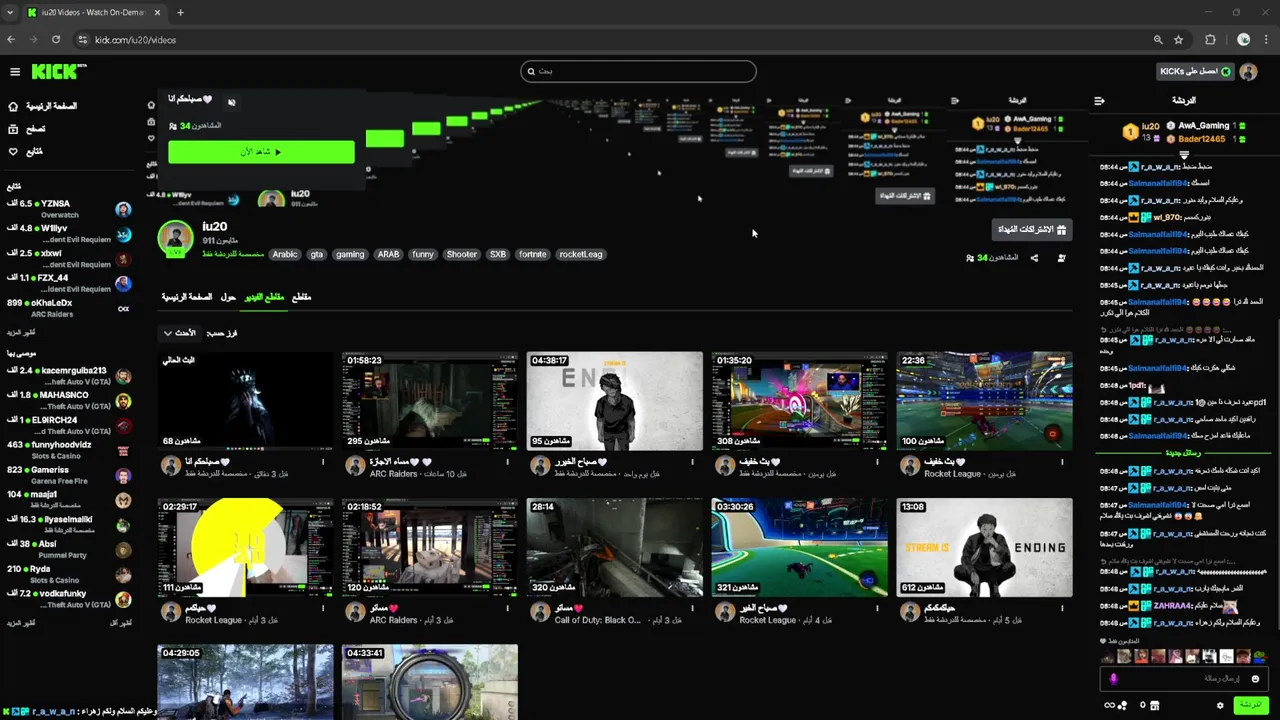Reload the page in browser
1280x720 pixels.
[56, 40]
